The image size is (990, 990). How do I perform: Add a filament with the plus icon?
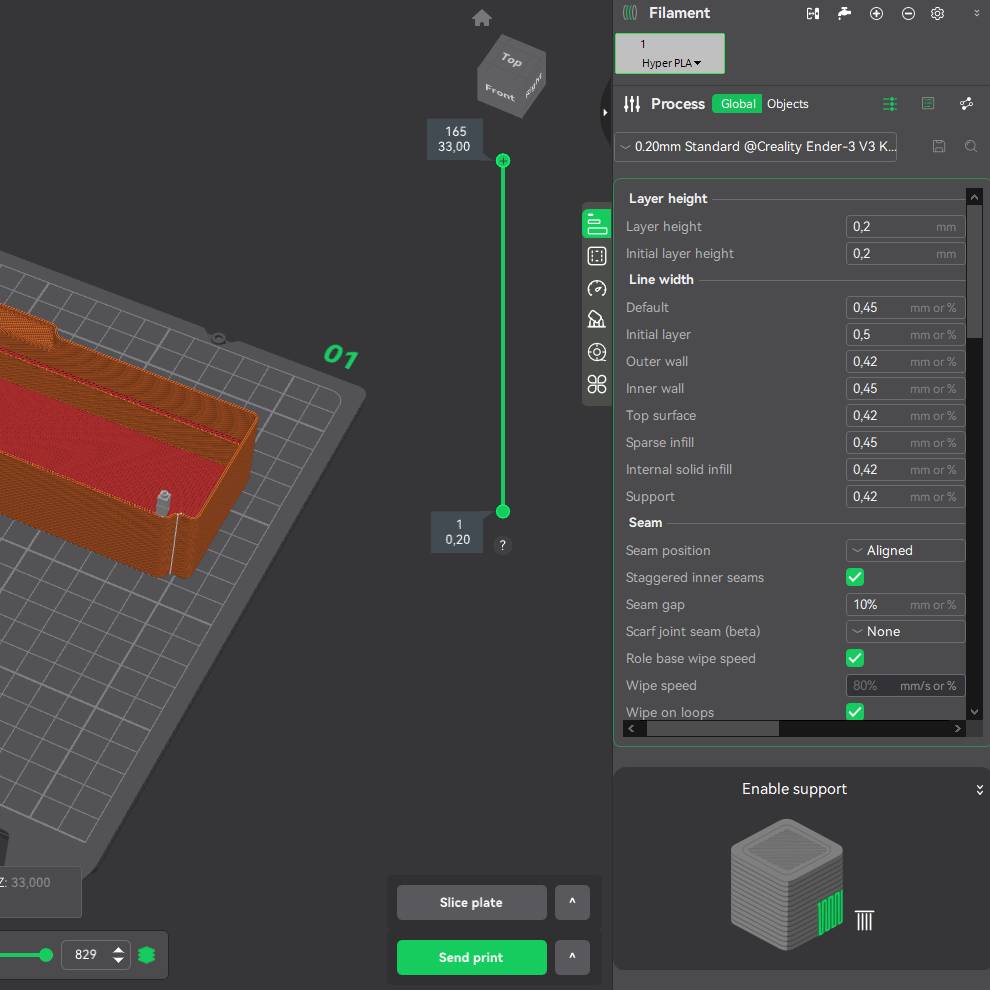[x=876, y=13]
